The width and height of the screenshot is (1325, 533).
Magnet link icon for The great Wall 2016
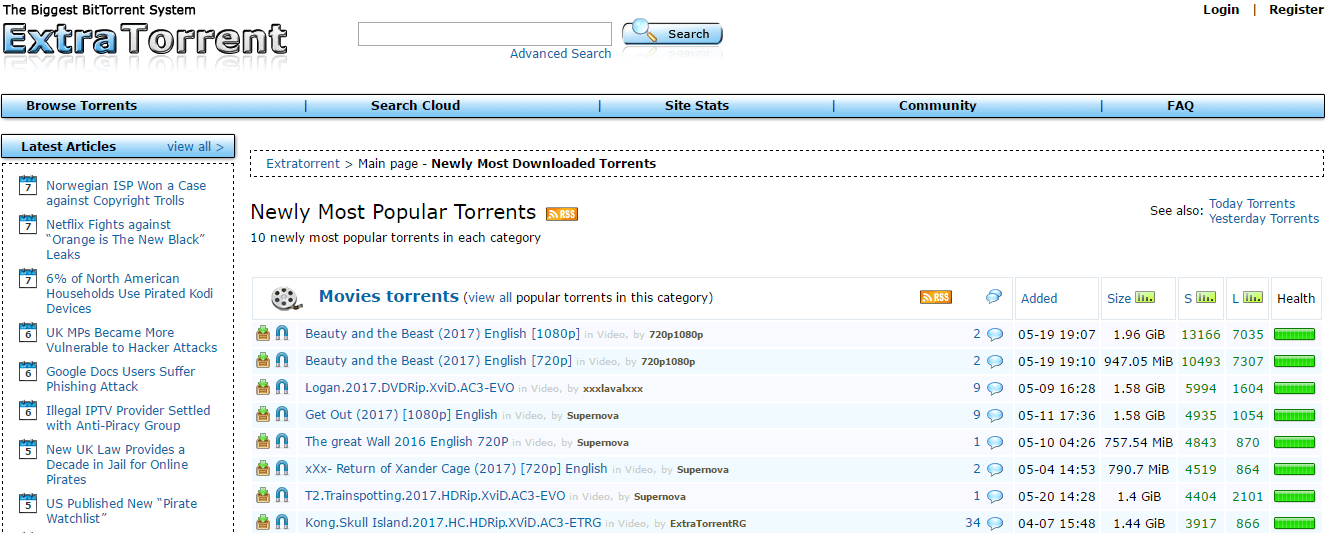tap(282, 442)
